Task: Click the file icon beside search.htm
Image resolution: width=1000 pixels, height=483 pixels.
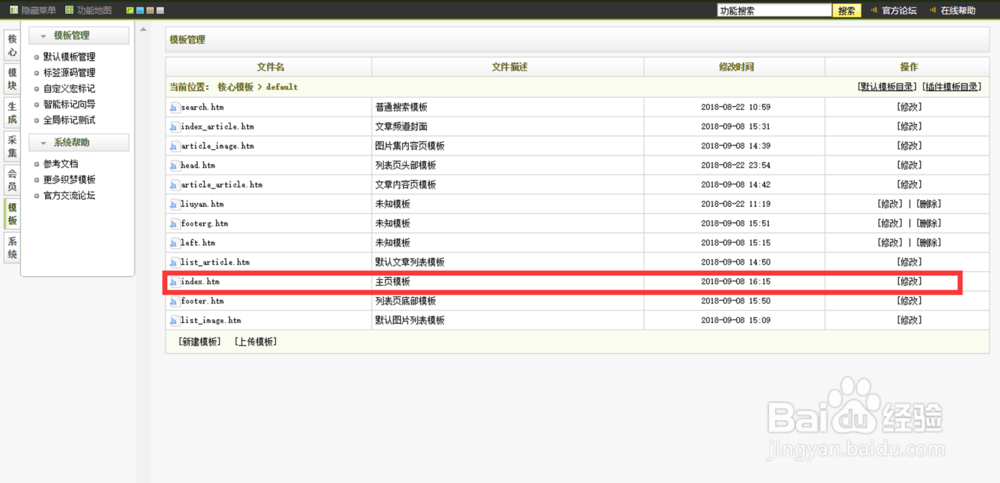Action: tap(174, 107)
